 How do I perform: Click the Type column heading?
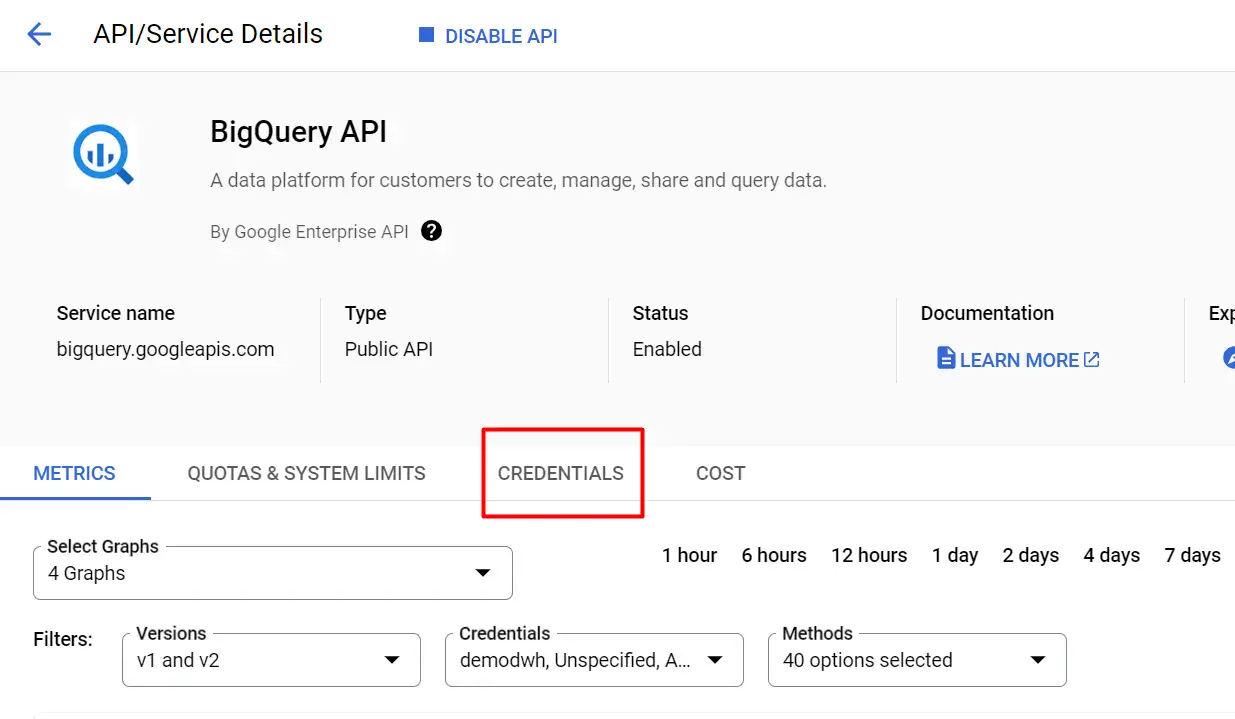365,313
